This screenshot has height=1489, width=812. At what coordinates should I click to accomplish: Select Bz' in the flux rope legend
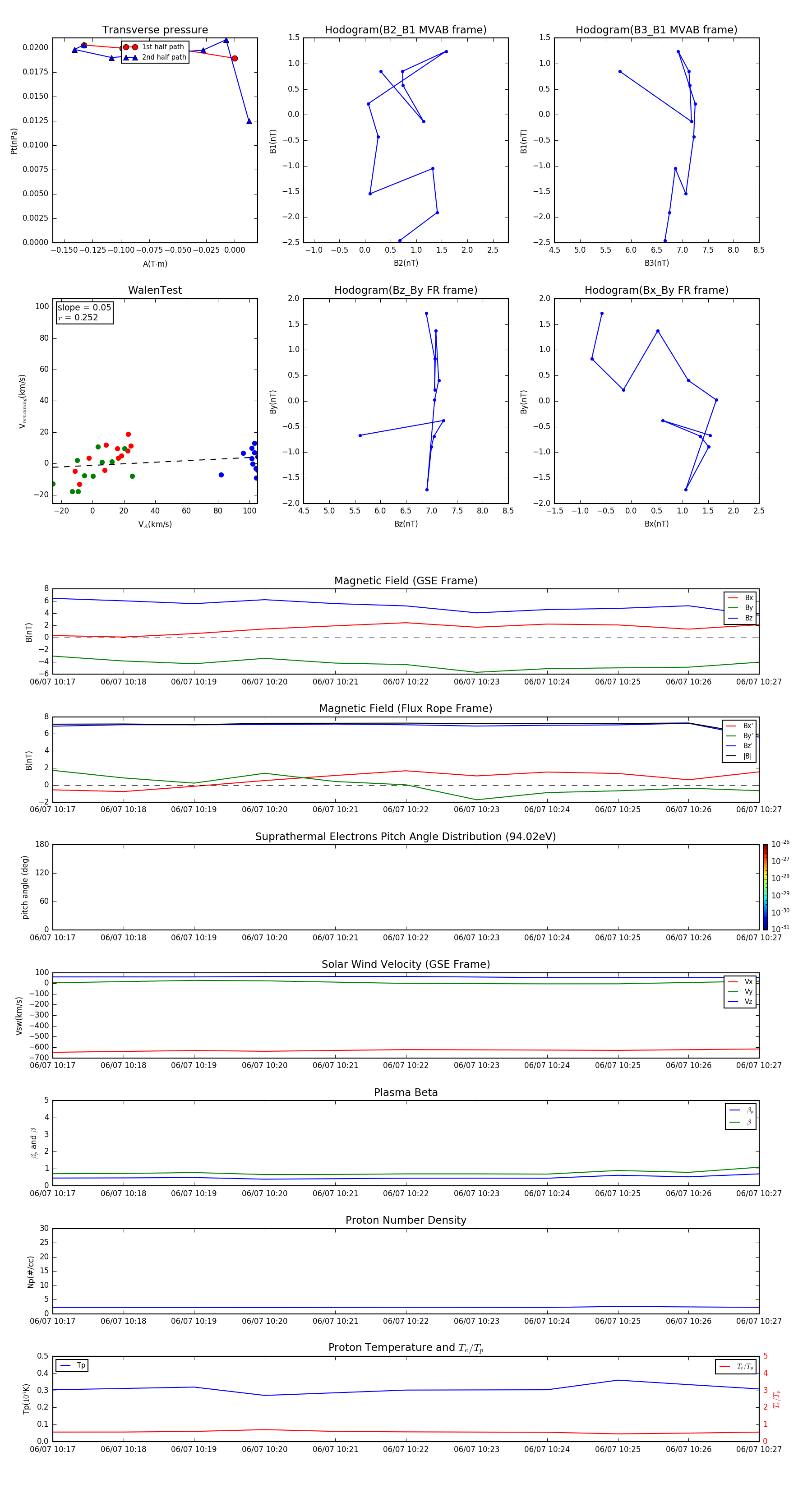pyautogui.click(x=740, y=746)
